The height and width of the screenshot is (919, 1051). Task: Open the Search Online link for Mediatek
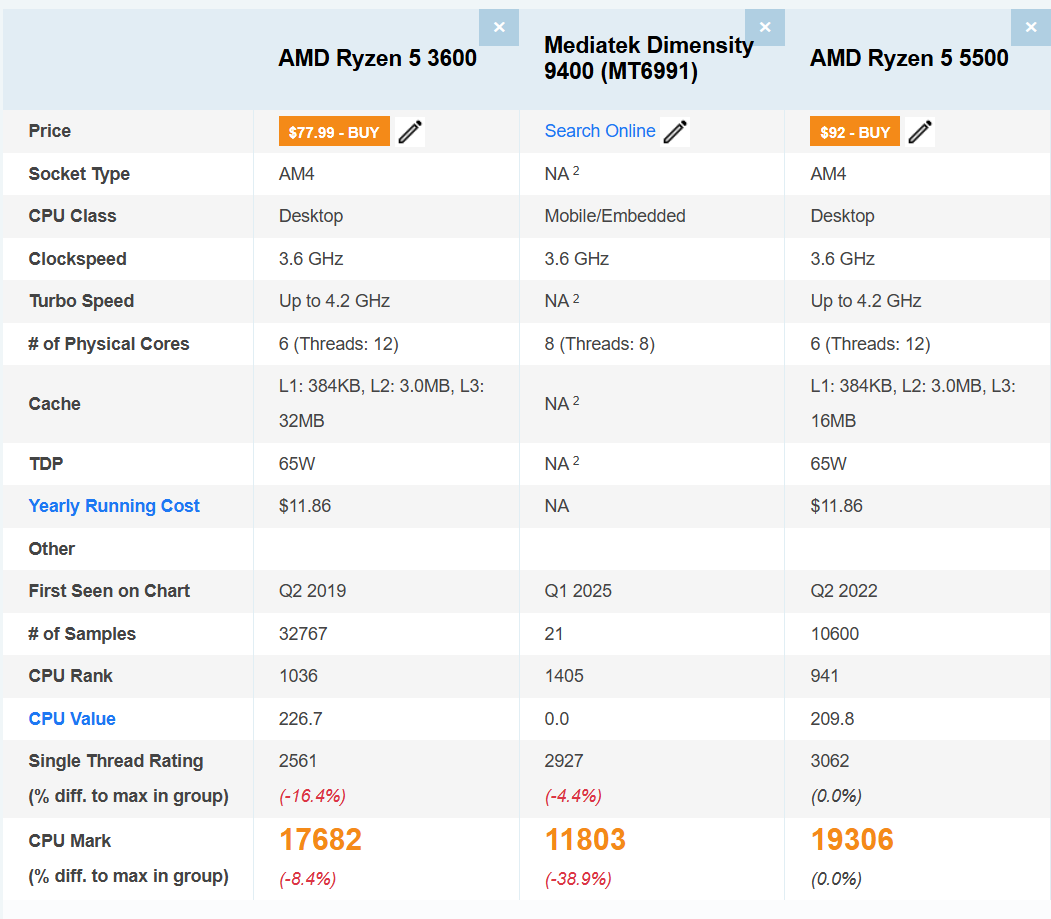point(600,131)
